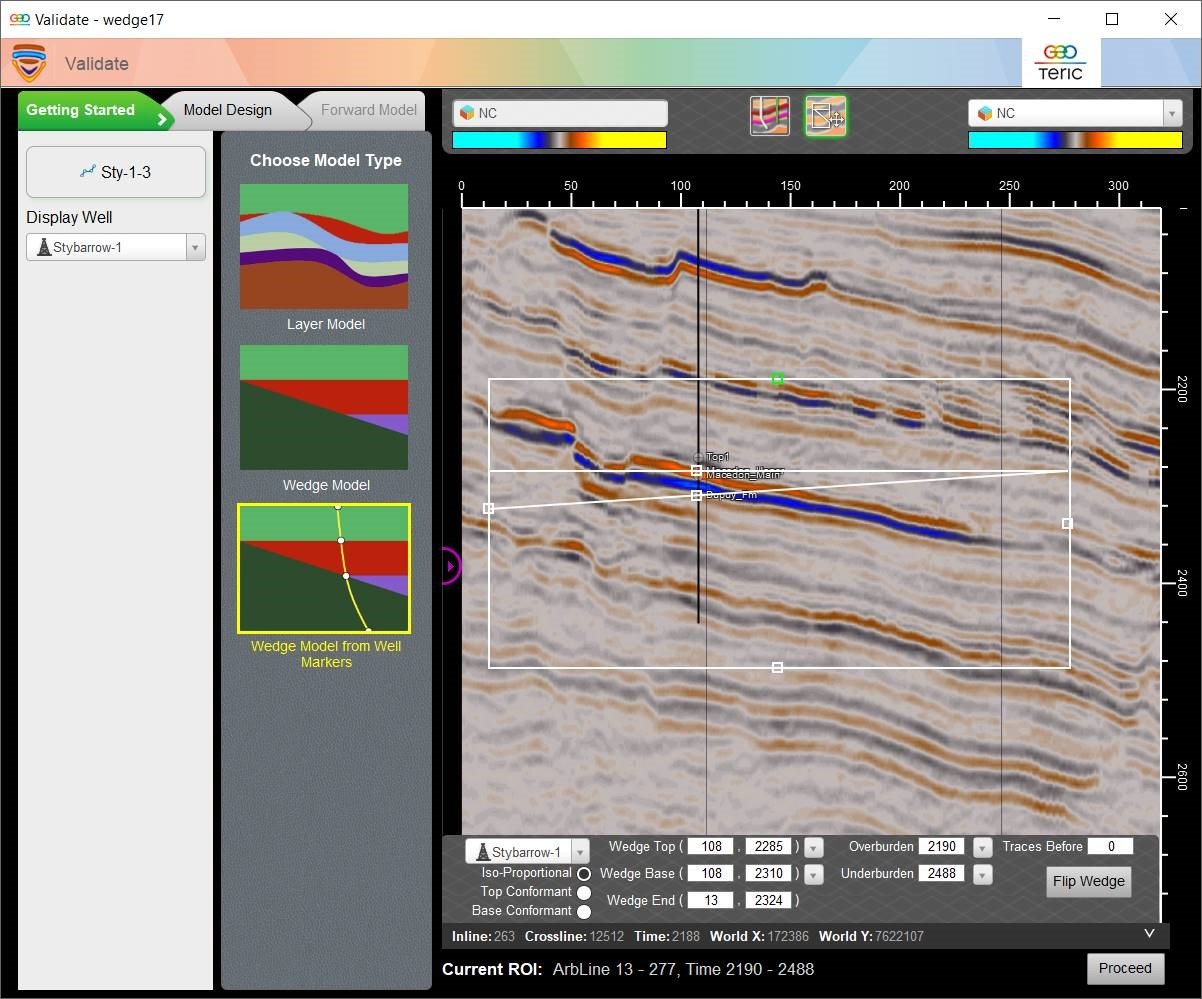
Task: Select the Layer Model thumbnail
Action: [324, 246]
